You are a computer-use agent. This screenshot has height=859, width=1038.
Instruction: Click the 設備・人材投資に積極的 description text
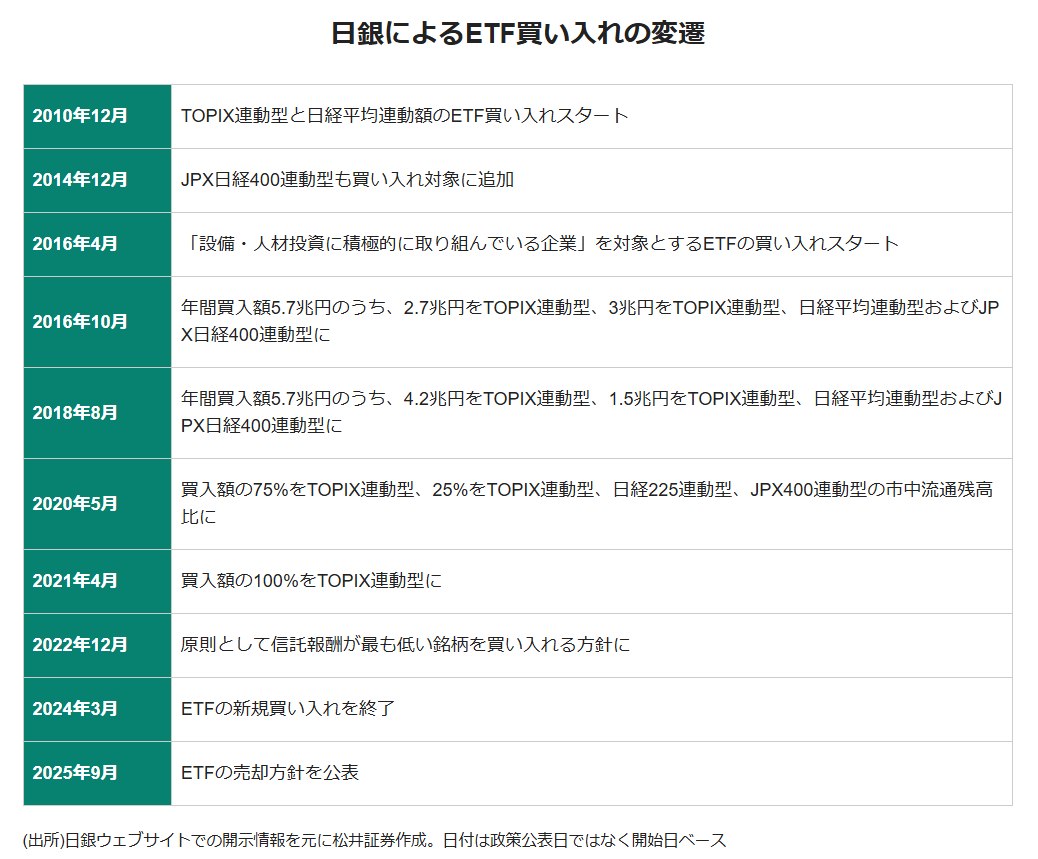point(540,244)
